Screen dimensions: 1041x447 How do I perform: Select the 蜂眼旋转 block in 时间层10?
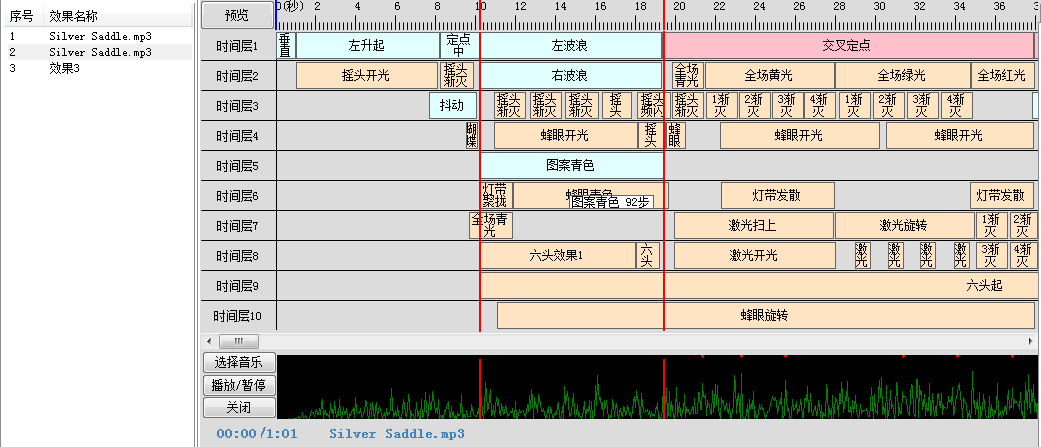(765, 315)
